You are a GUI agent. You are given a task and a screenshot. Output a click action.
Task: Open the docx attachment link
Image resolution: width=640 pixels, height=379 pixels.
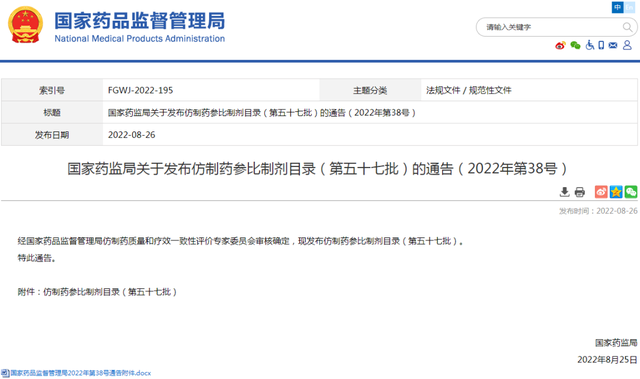pyautogui.click(x=80, y=373)
